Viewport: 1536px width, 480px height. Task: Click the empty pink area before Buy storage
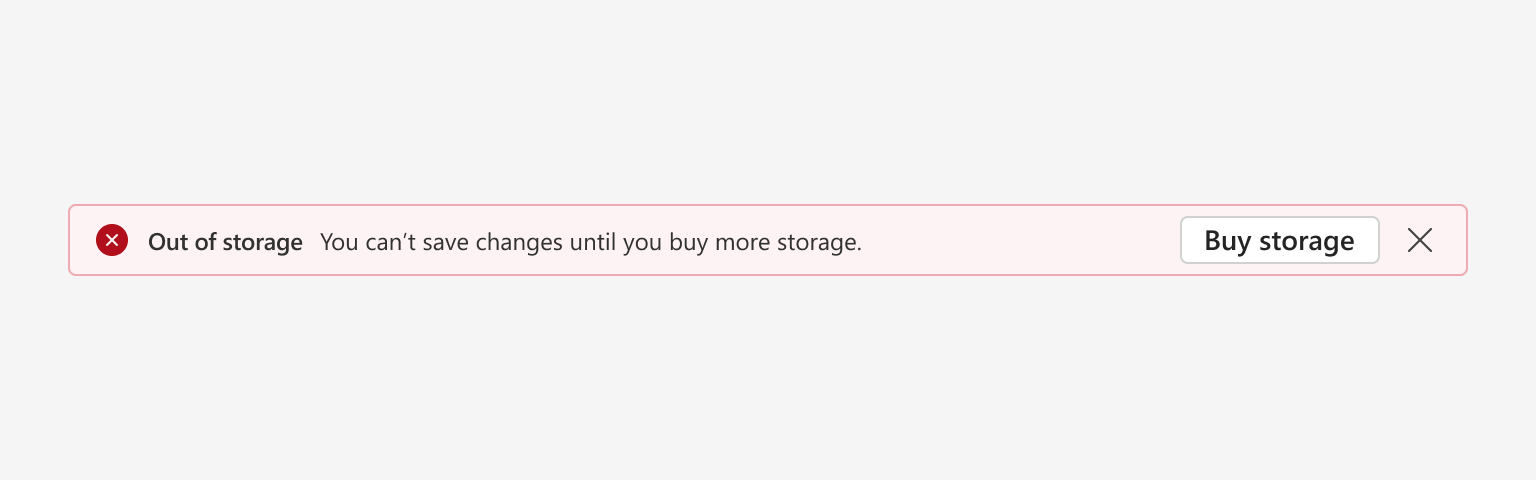tap(1020, 240)
